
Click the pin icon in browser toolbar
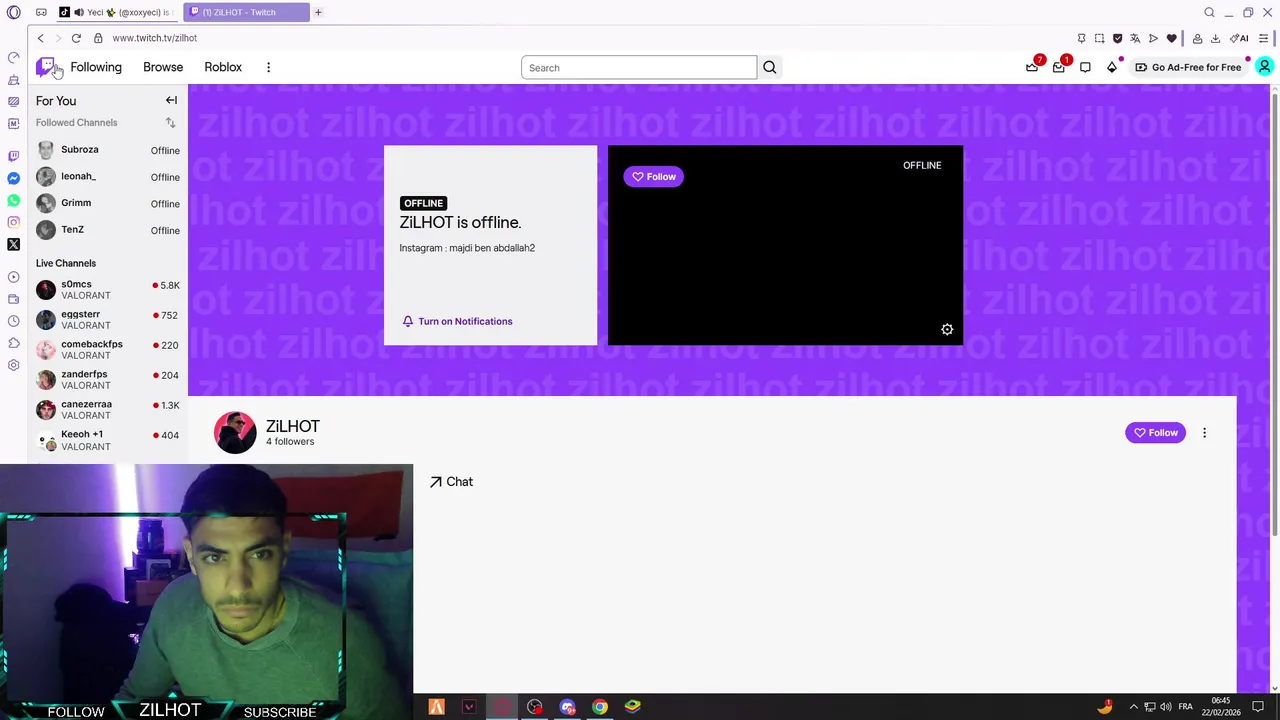(x=1081, y=38)
